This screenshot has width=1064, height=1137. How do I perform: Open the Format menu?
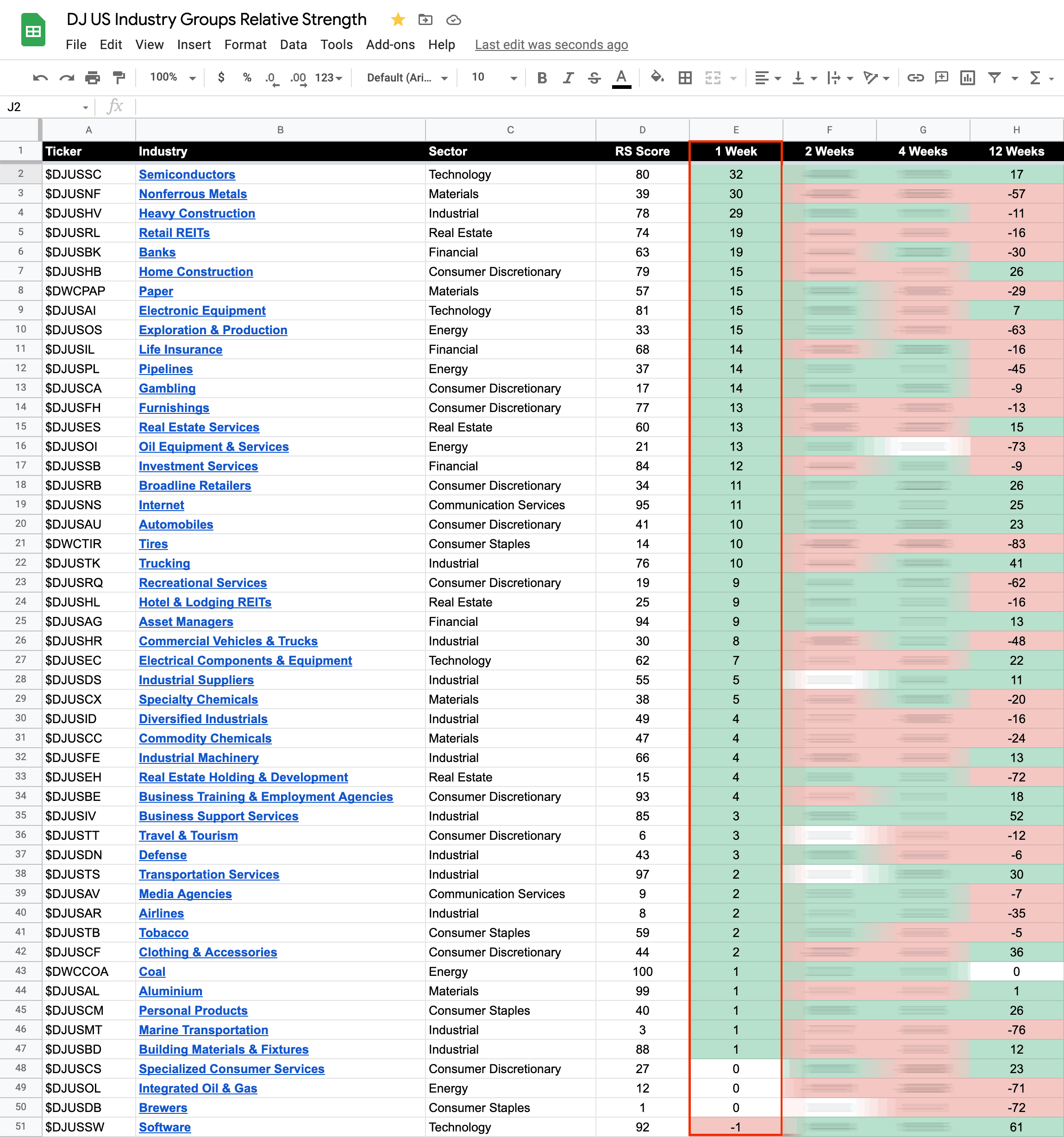click(245, 44)
